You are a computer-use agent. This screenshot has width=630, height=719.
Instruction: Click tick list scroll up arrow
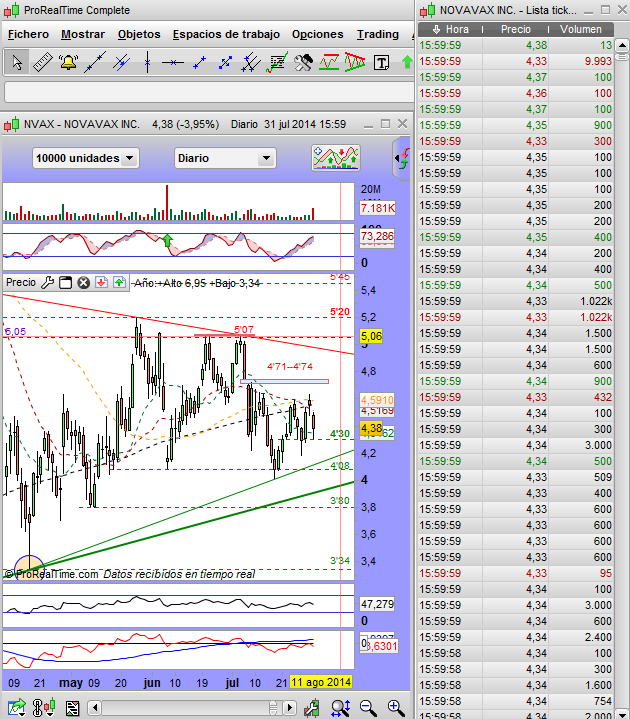(x=622, y=45)
